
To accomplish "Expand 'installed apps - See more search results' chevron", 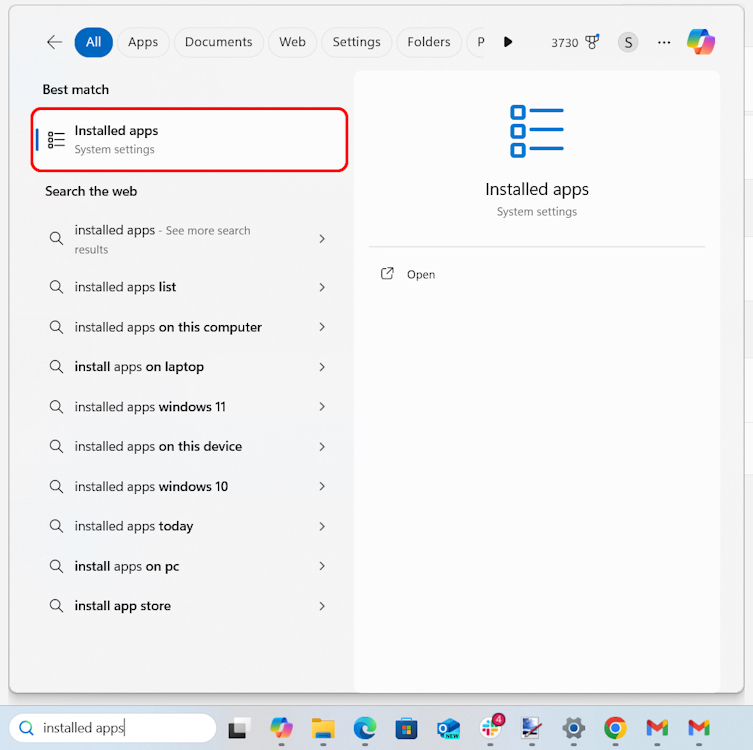I will (x=322, y=239).
